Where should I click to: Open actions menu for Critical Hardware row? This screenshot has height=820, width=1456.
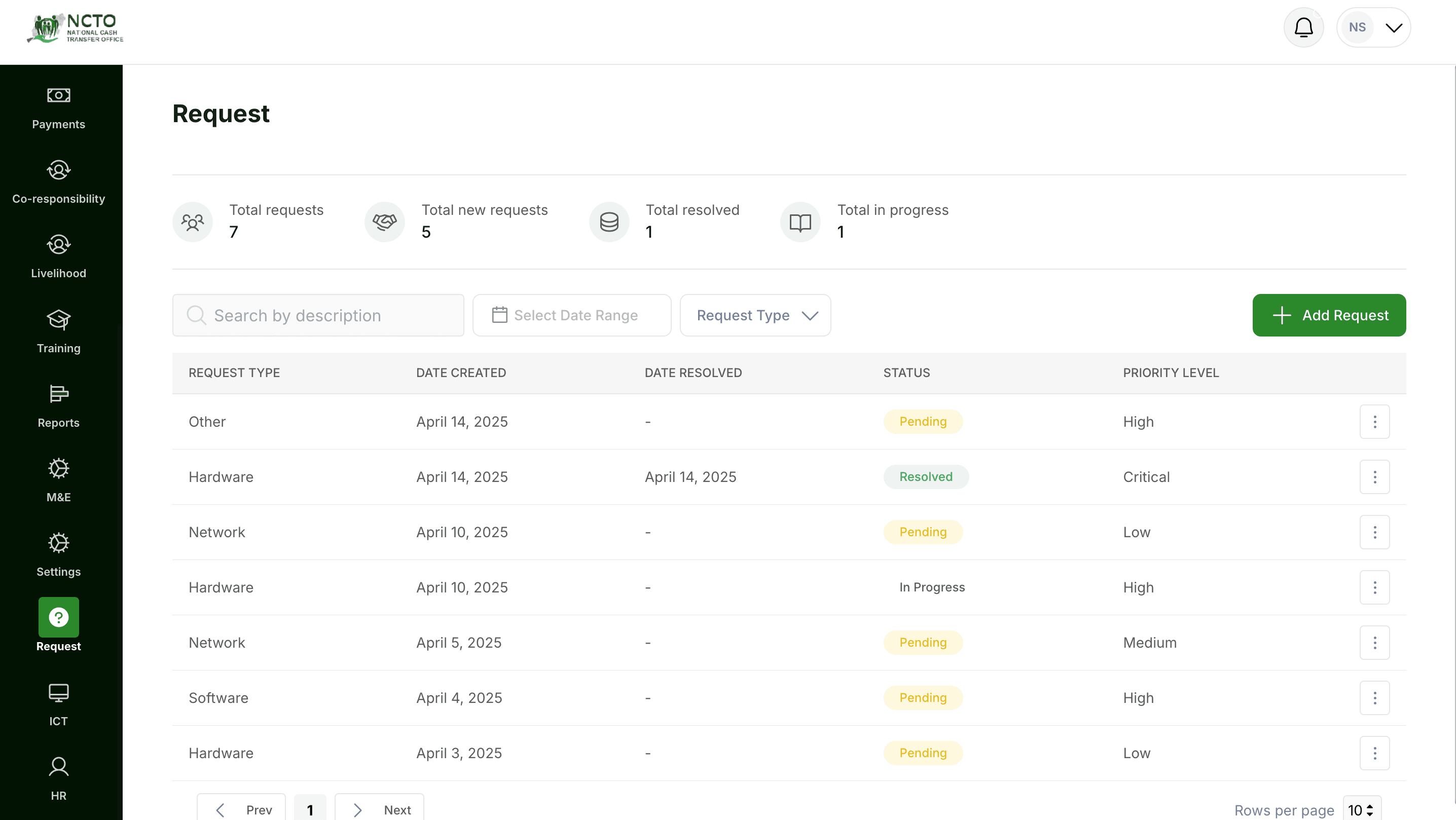[1374, 477]
